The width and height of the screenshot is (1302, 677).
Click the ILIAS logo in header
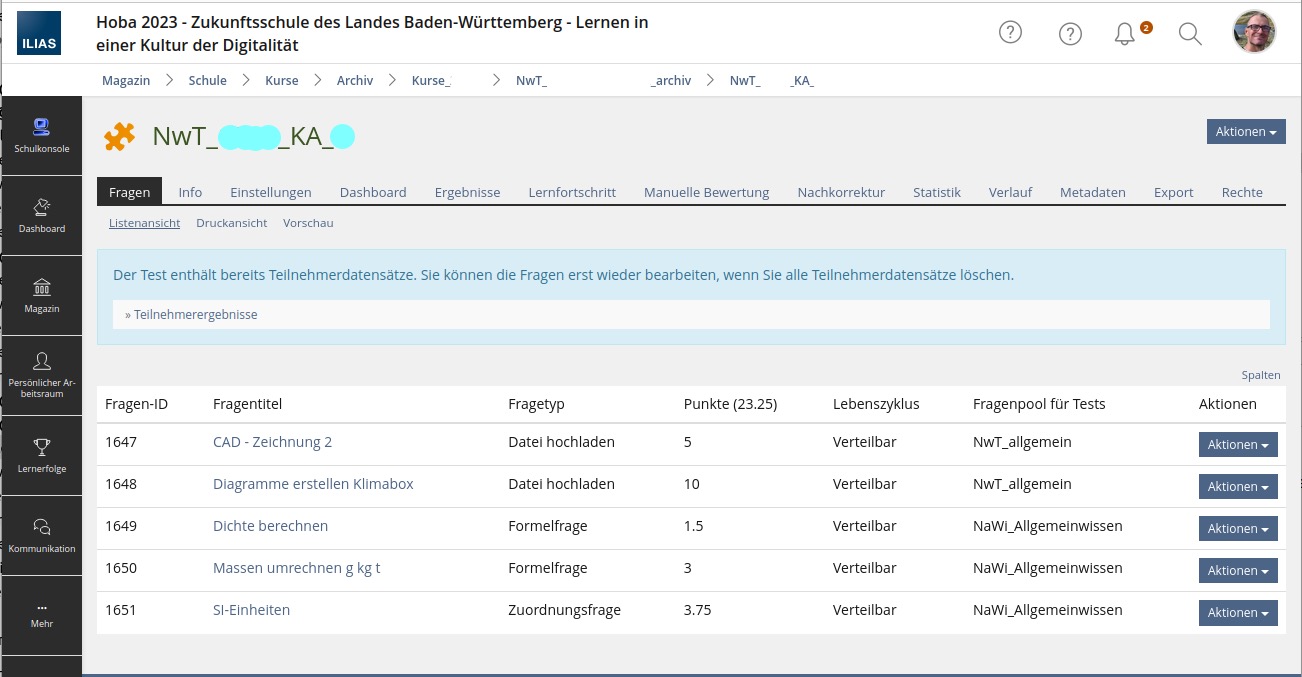point(39,33)
